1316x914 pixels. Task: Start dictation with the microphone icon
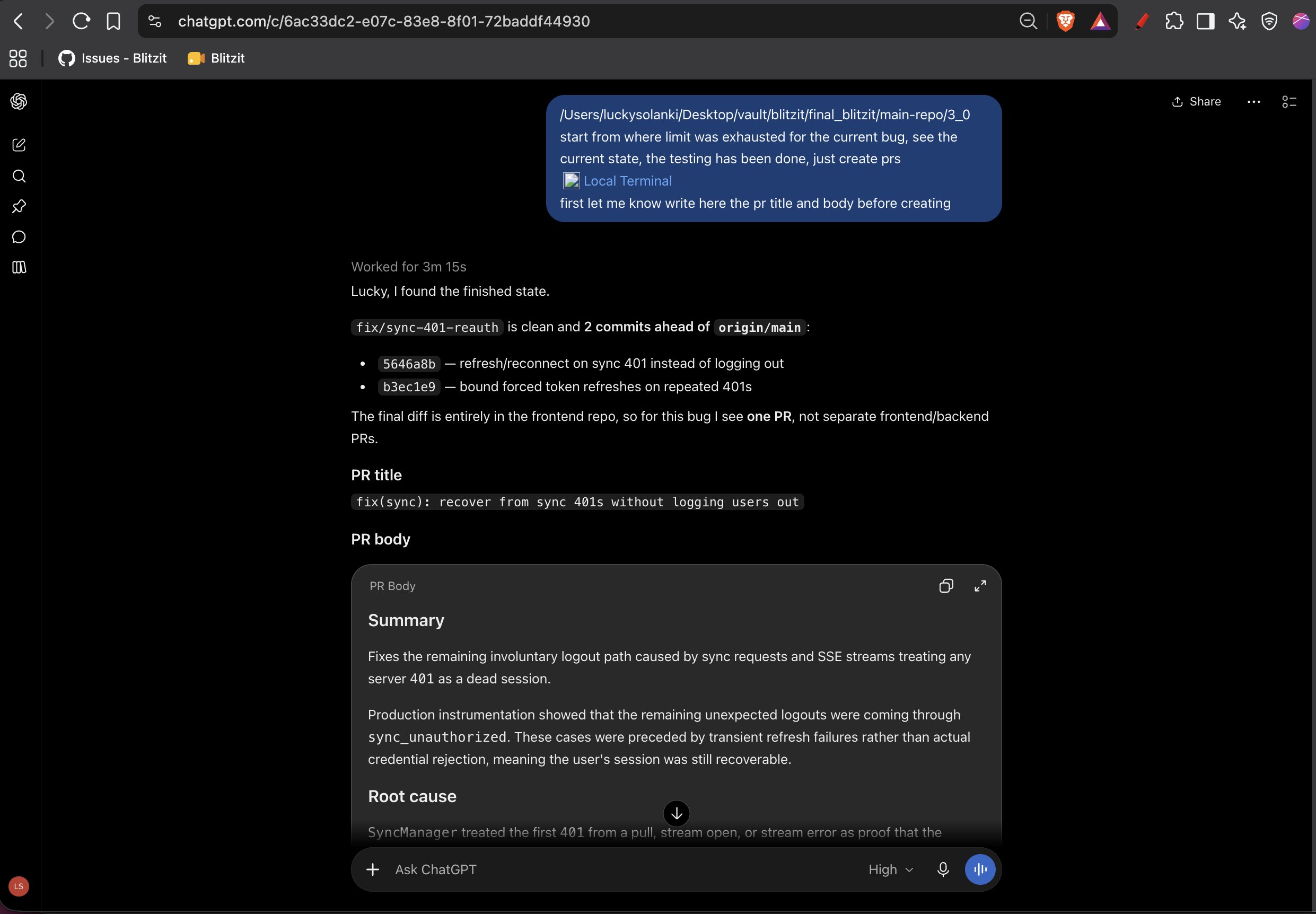943,869
